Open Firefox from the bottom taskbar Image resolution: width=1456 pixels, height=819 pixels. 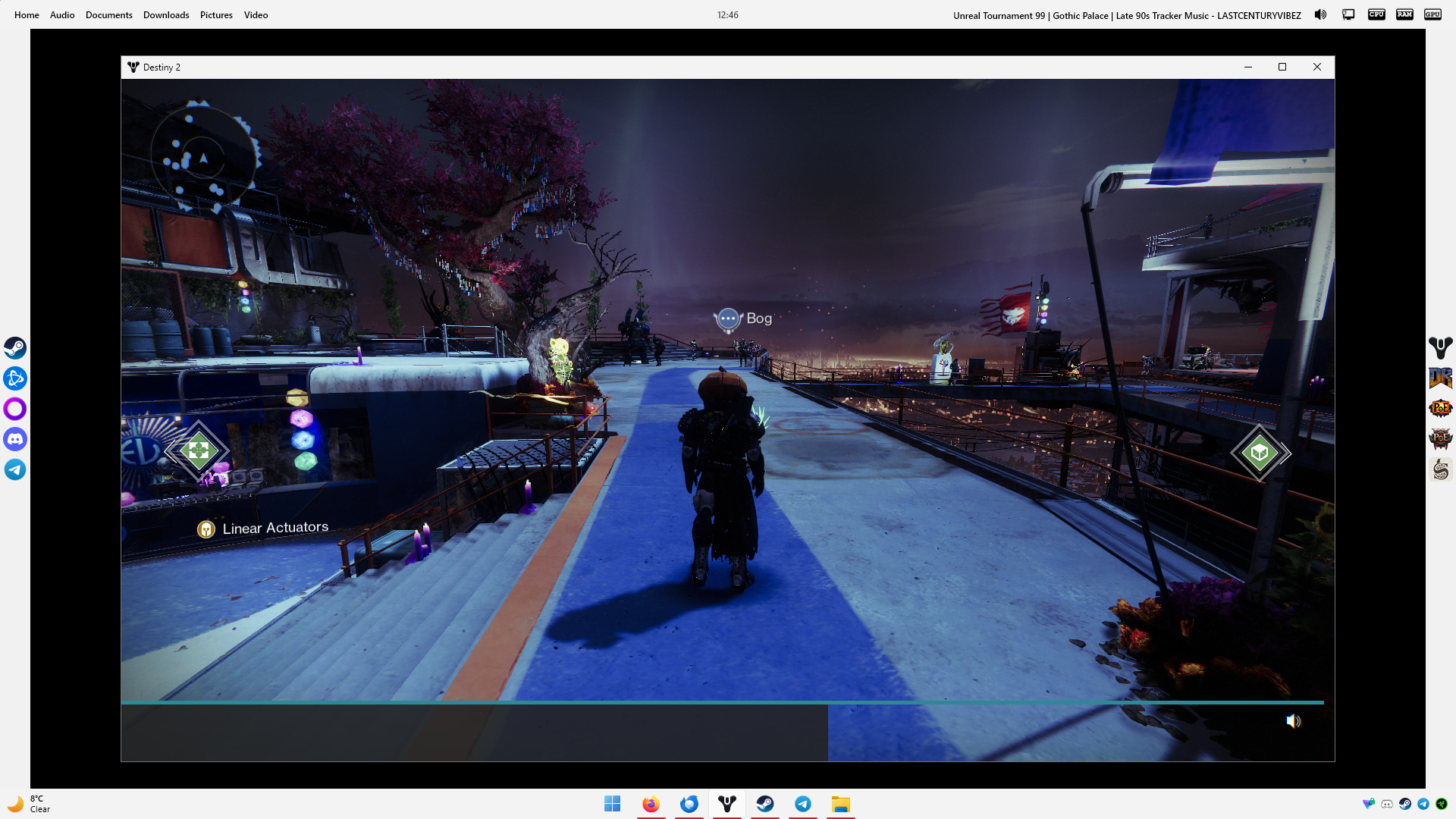[651, 804]
